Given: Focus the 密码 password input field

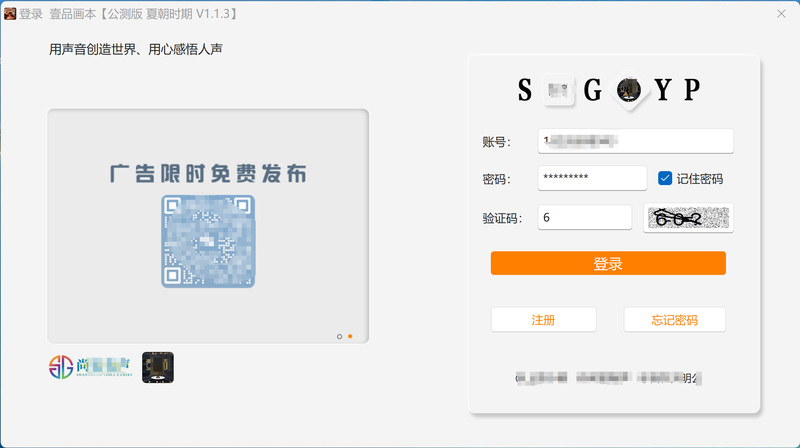Looking at the screenshot, I should 592,178.
